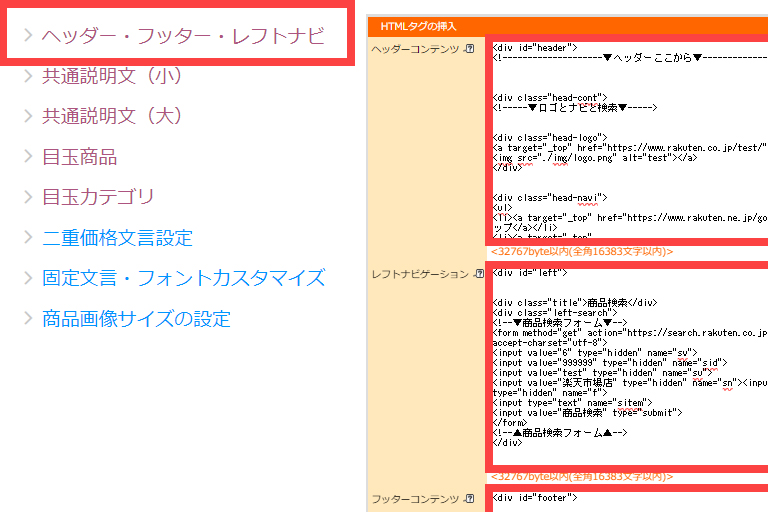Click the byte limit note under header textarea

coord(582,252)
